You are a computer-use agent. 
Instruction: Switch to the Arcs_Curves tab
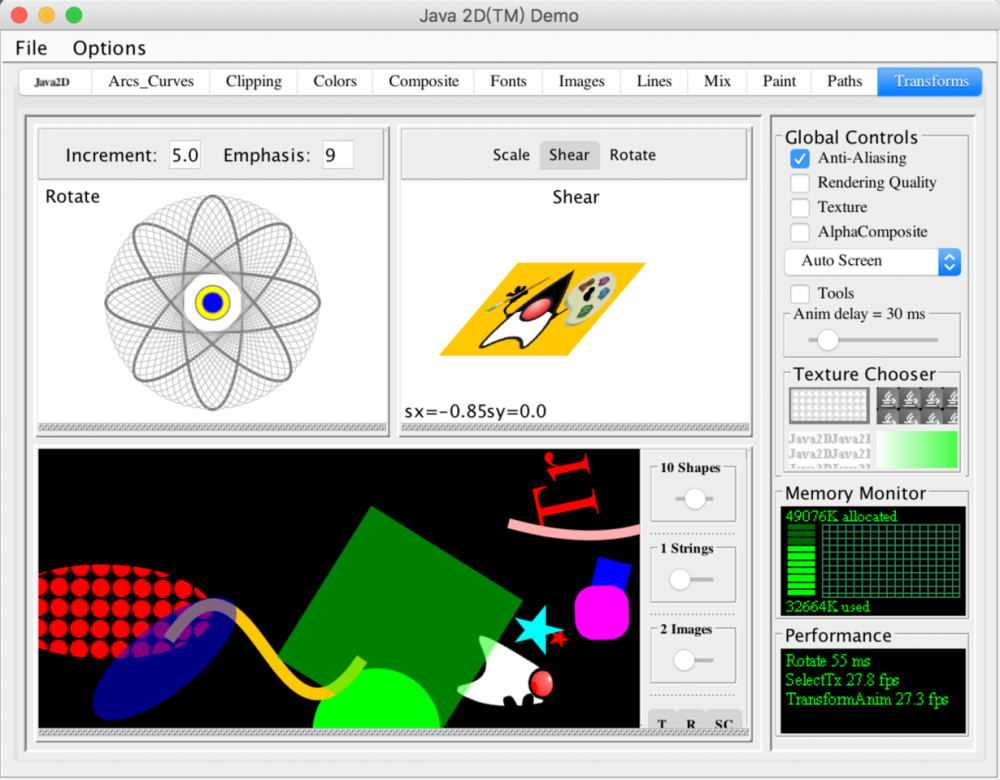(151, 82)
